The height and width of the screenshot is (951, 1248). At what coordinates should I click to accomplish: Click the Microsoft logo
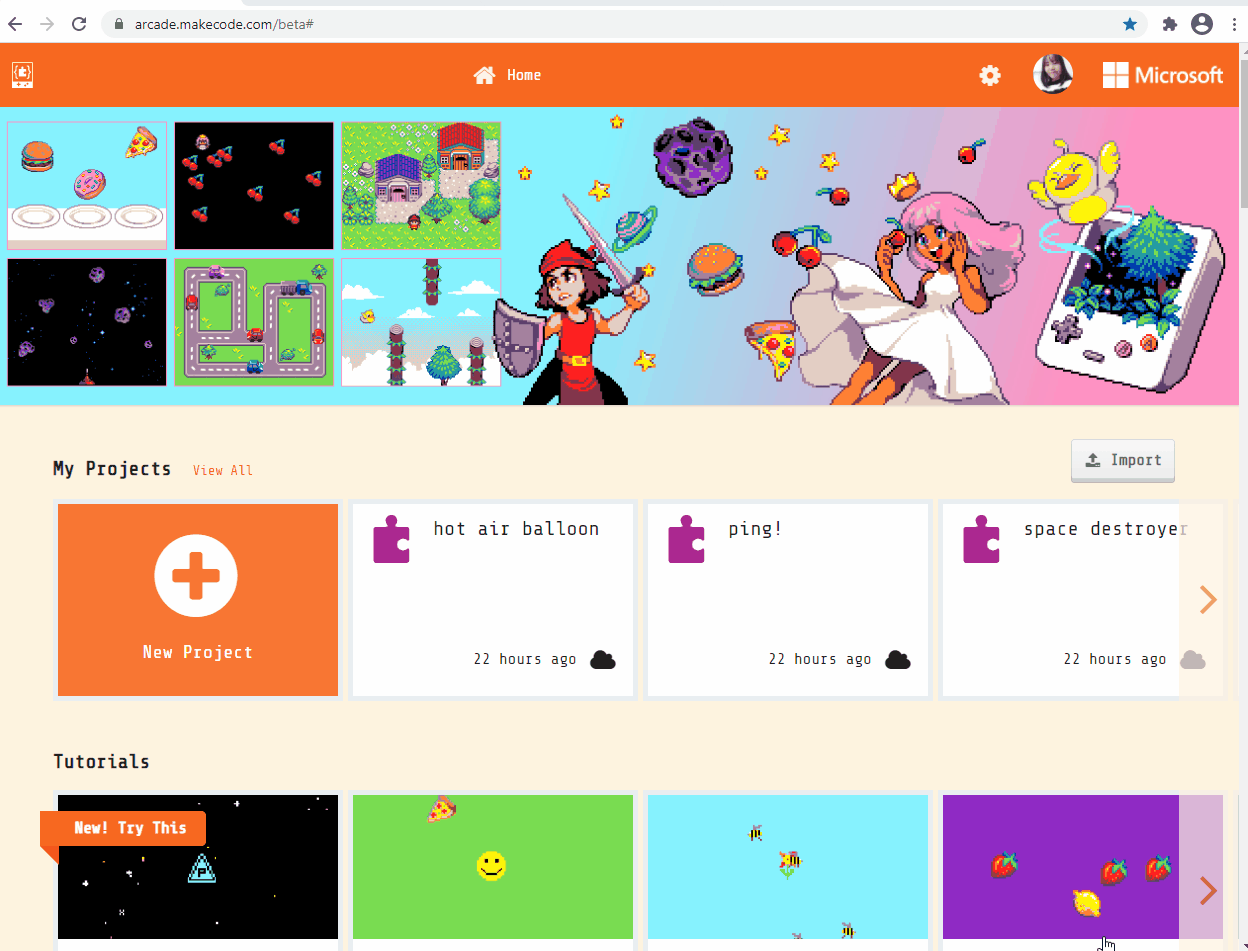click(x=1163, y=75)
